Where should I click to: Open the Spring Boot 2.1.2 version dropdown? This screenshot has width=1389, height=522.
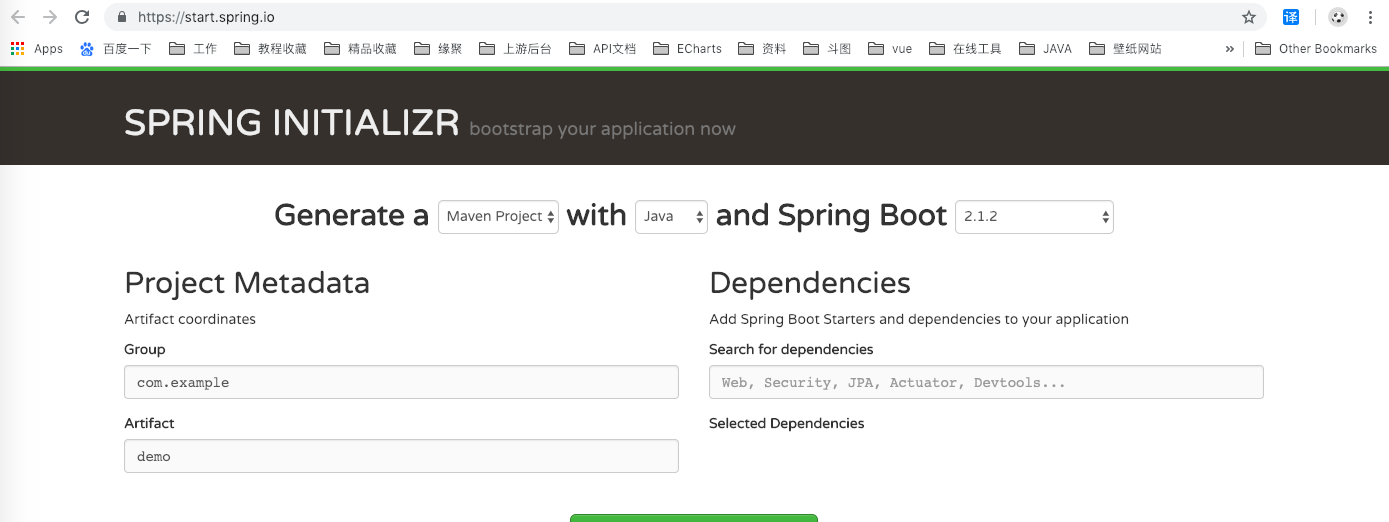coord(1034,217)
